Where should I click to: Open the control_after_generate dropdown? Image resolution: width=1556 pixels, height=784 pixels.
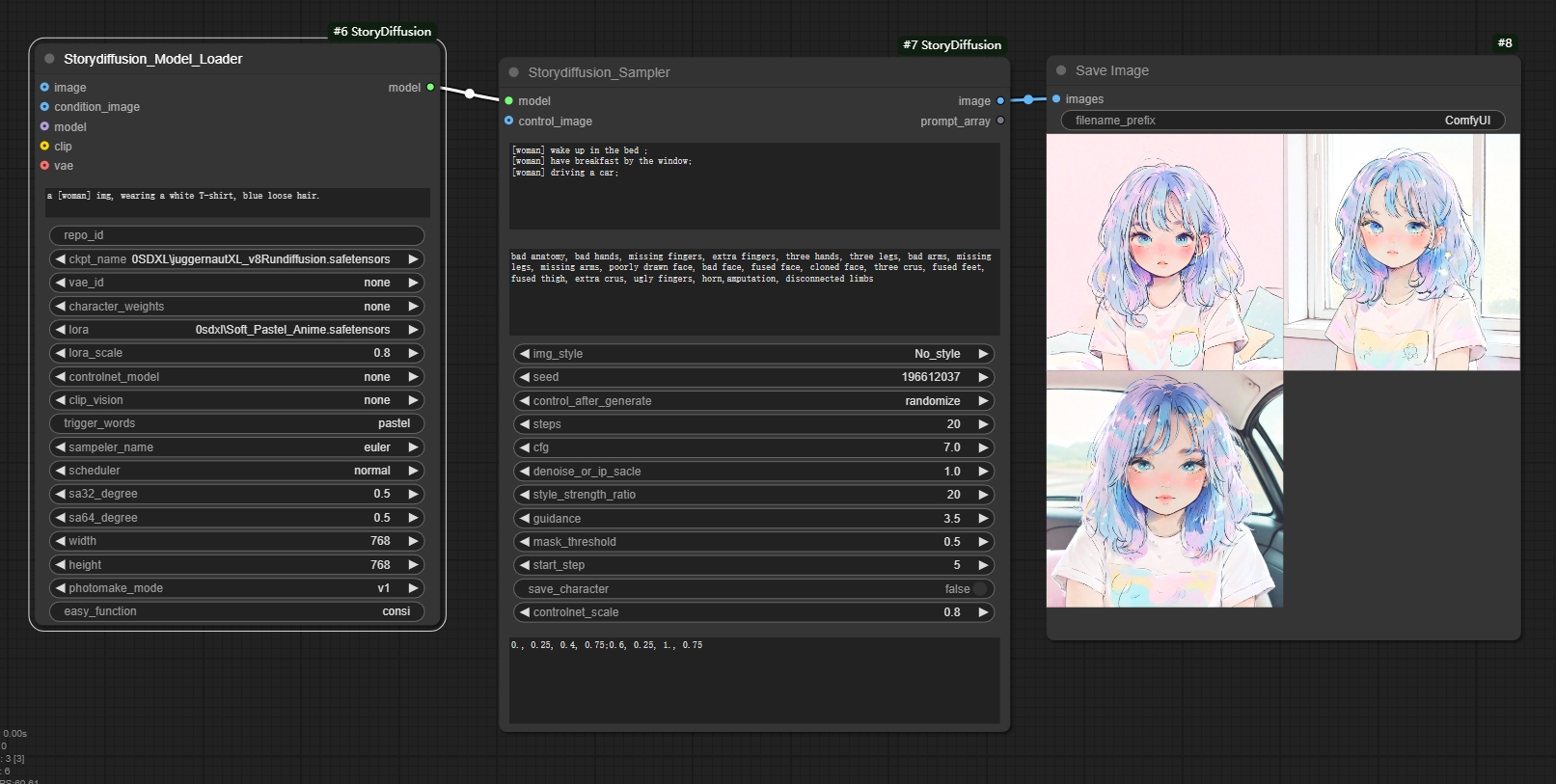(x=754, y=401)
